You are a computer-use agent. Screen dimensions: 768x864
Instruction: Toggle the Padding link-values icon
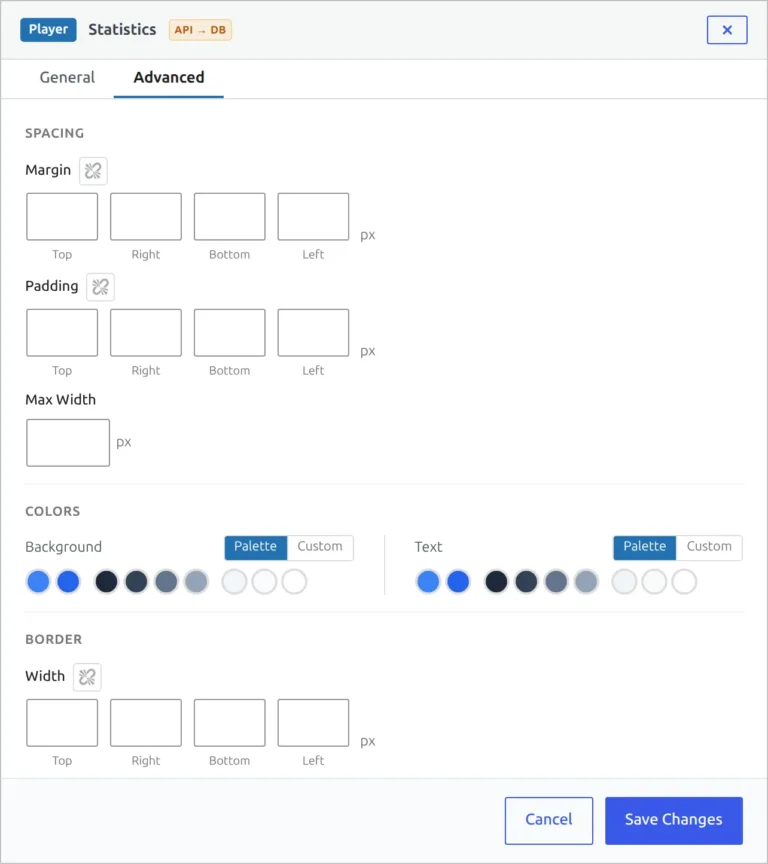click(x=100, y=287)
